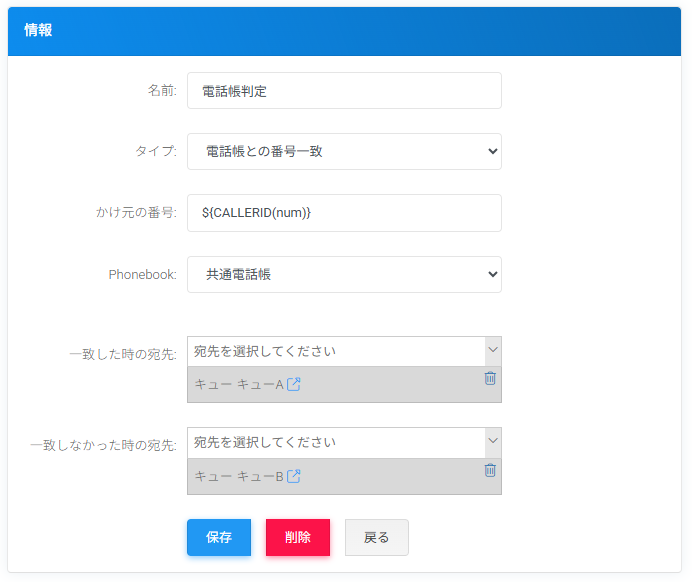Go back with the 戻る button

(x=376, y=537)
